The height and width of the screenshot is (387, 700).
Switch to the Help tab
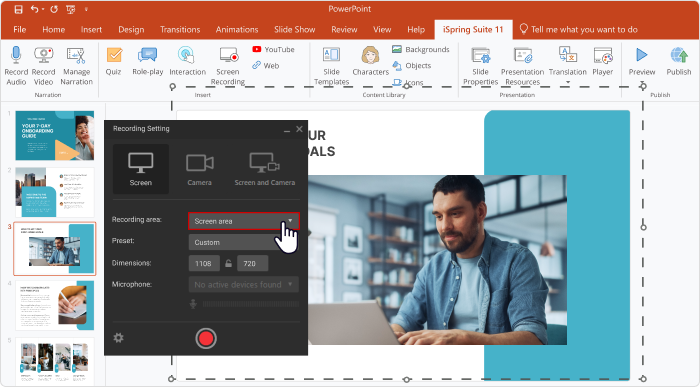point(416,29)
